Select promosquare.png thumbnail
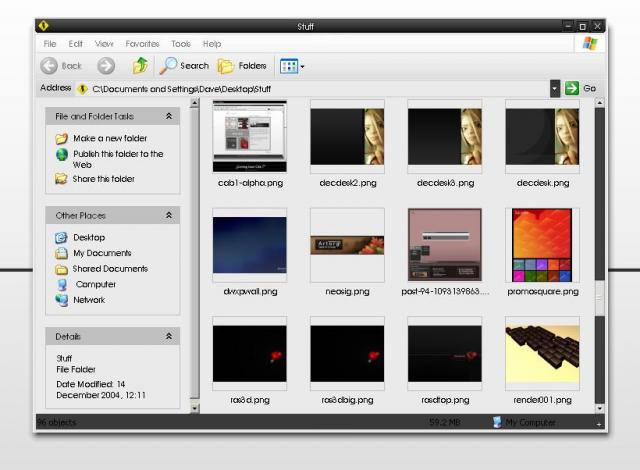 pyautogui.click(x=542, y=245)
